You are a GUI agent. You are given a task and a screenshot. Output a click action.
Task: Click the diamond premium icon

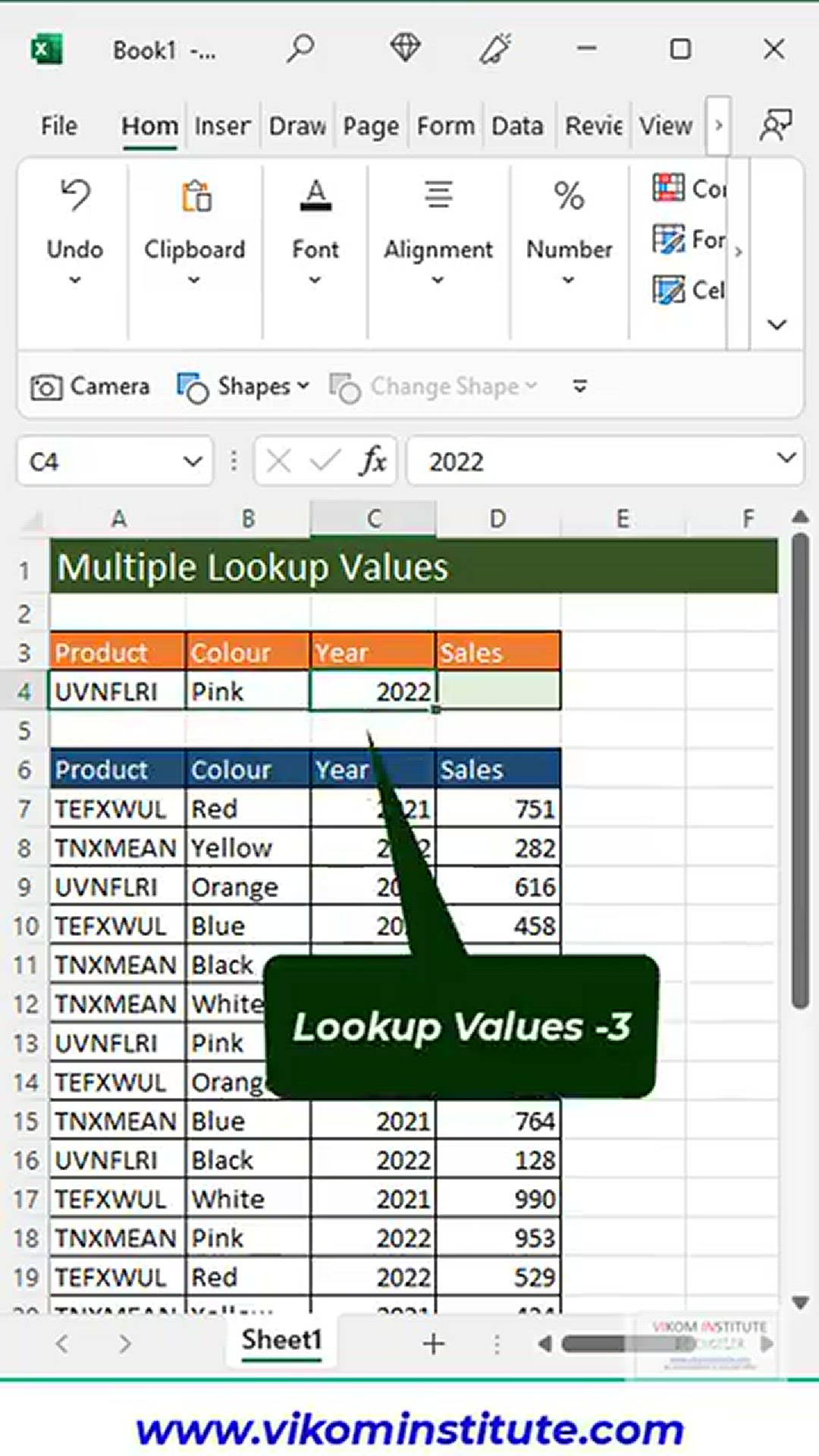(x=405, y=49)
